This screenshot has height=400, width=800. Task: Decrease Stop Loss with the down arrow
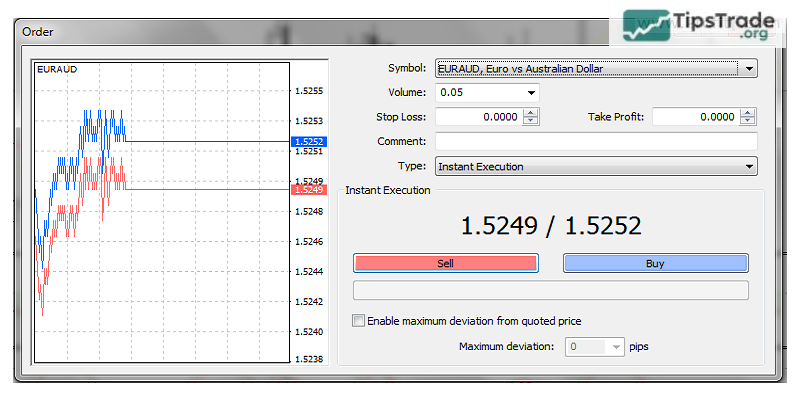point(530,121)
